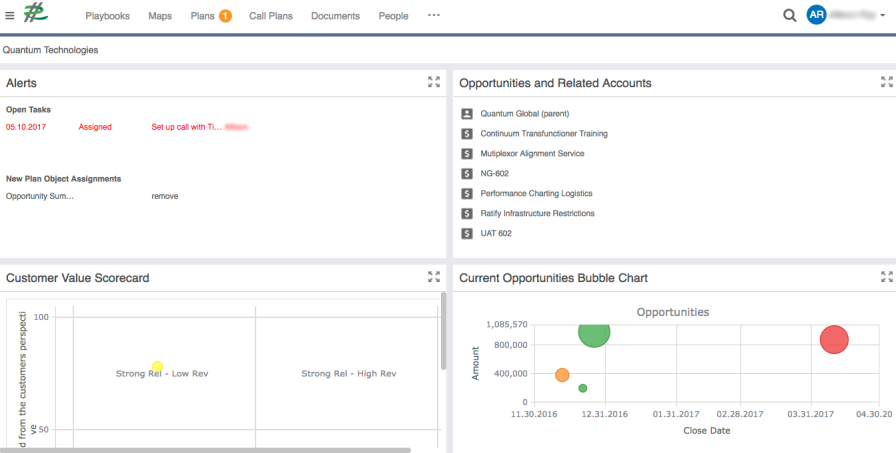Click the yellow scorecard data point
Screen dimensions: 896x453
pyautogui.click(x=157, y=367)
